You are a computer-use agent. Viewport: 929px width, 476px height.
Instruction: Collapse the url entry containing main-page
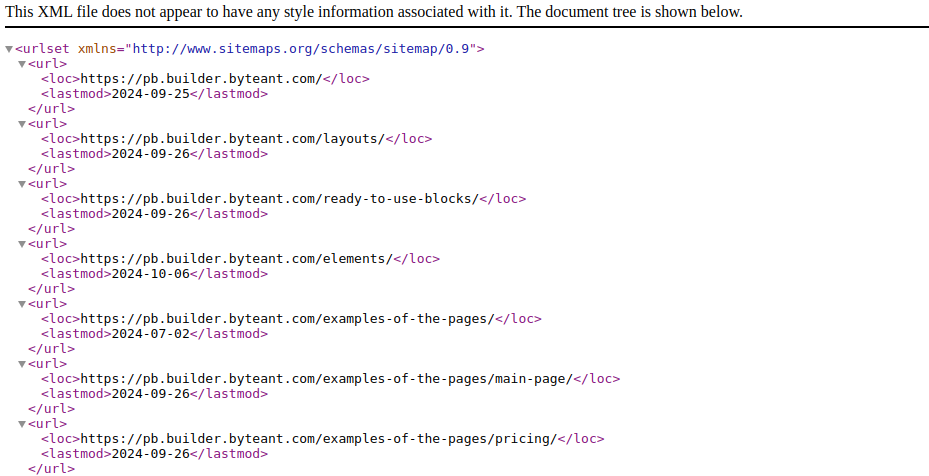point(22,364)
